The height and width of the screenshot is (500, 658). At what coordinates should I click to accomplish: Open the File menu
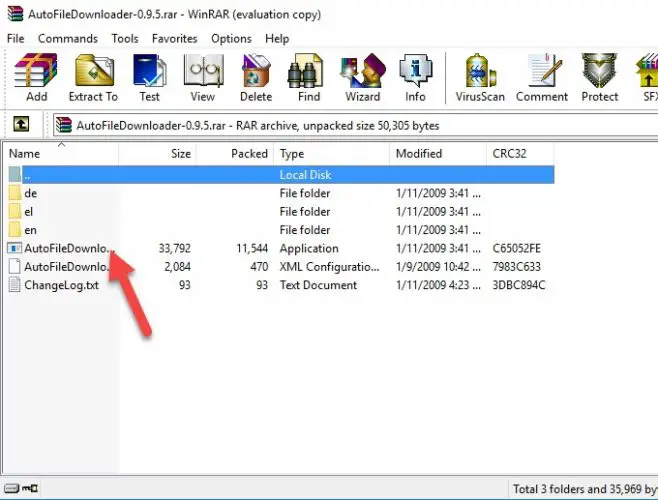[x=16, y=39]
